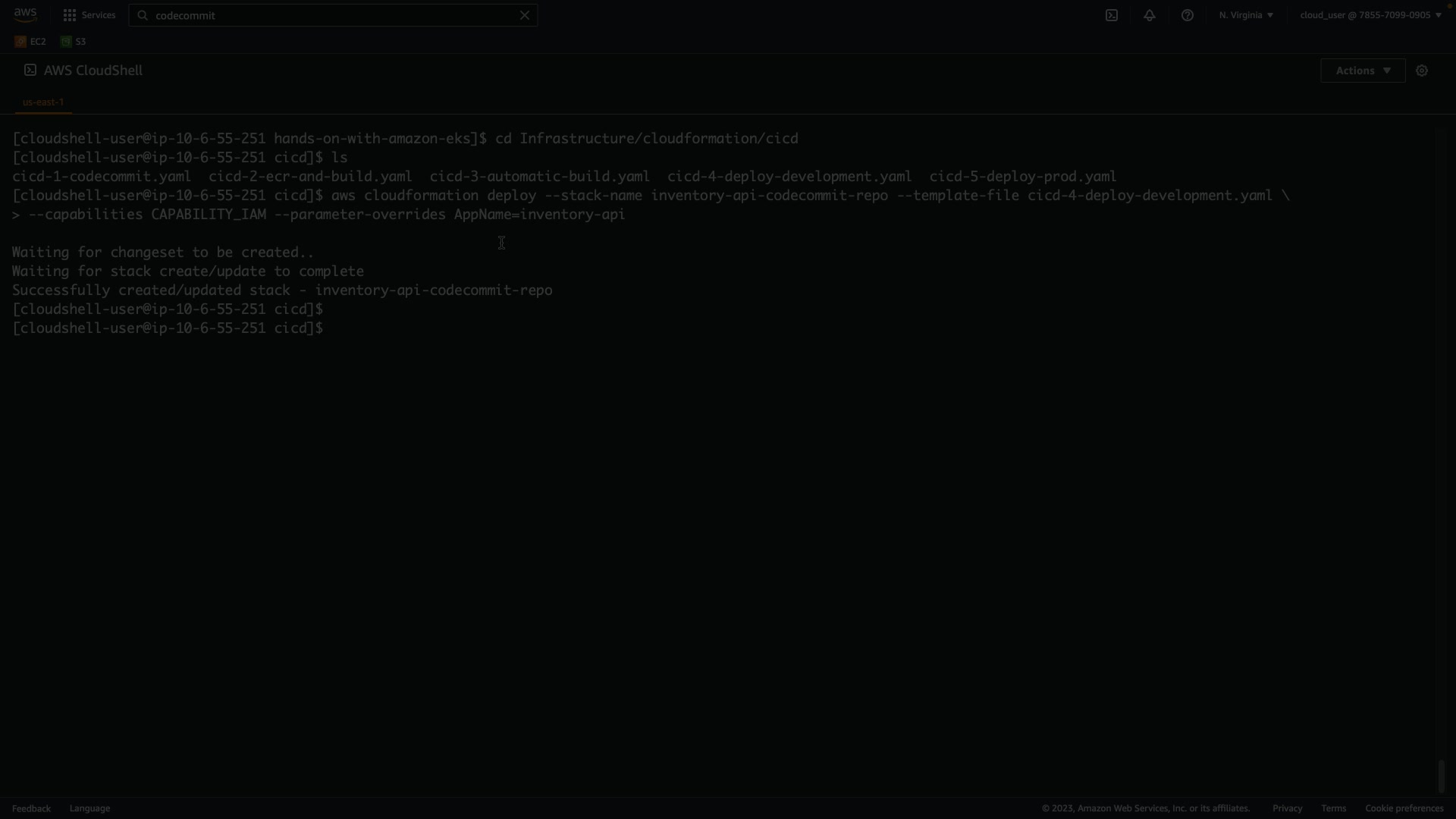Viewport: 1456px width, 819px height.
Task: Select the us-east-1 terminal tab
Action: click(x=43, y=102)
